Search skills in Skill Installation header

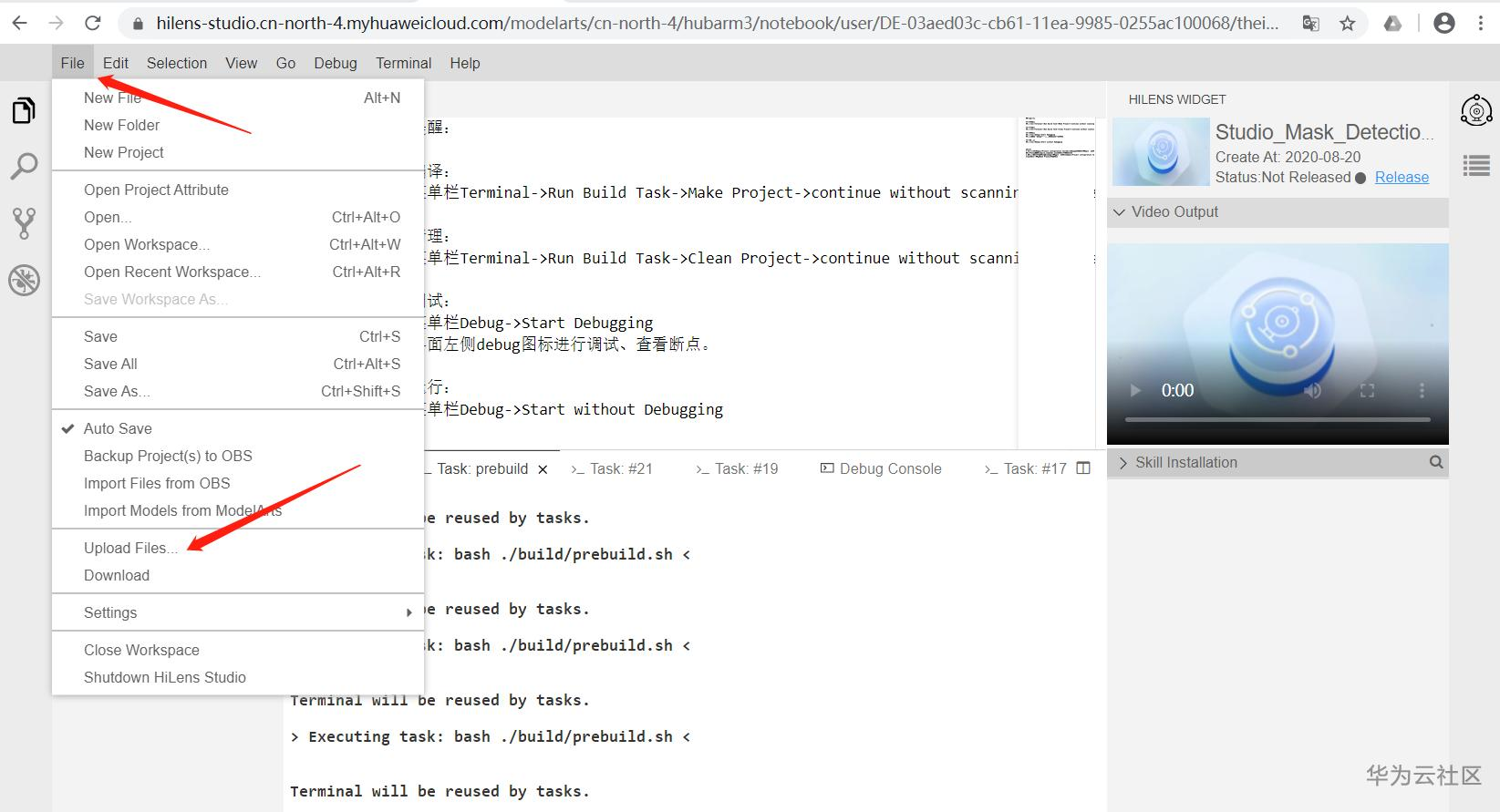pos(1436,462)
